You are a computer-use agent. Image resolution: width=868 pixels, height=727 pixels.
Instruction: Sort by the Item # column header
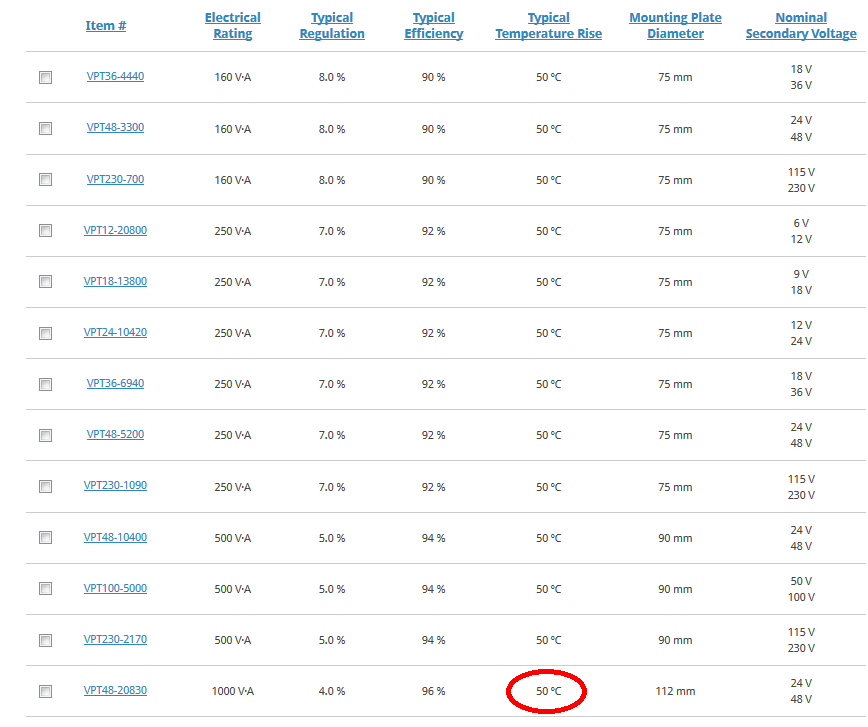click(x=106, y=25)
